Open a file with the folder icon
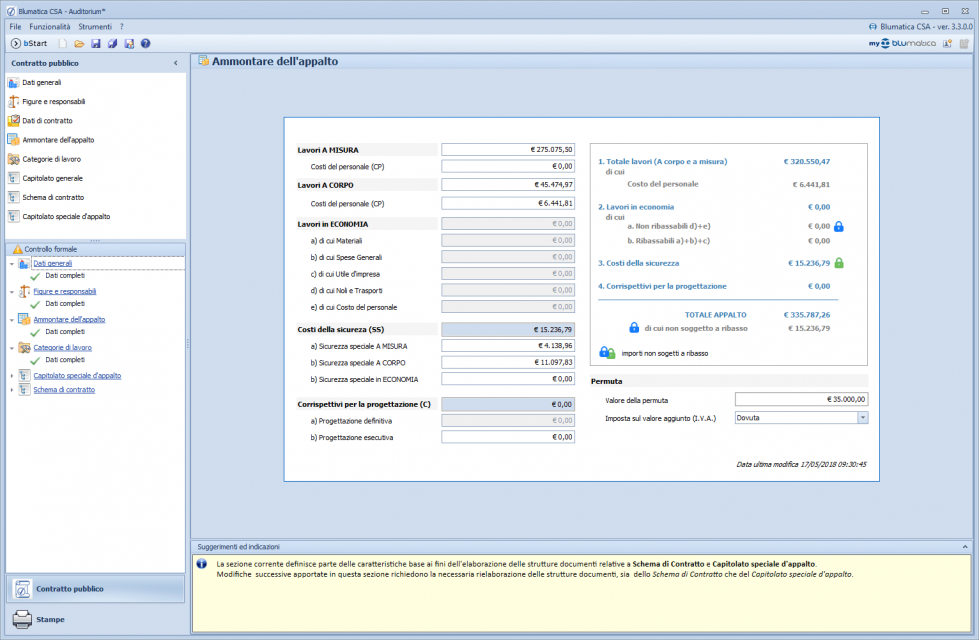Screen dimensions: 979x640 tap(79, 44)
